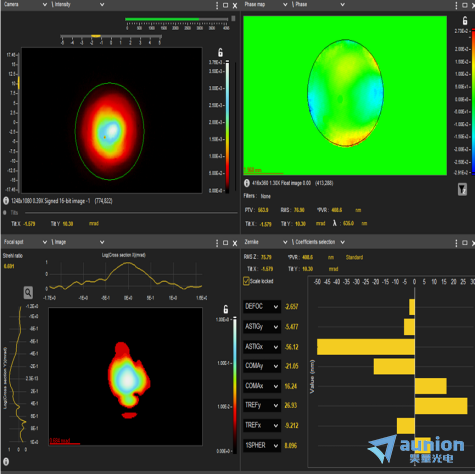Uncheck the Scale locked checkbox

(x=246, y=281)
